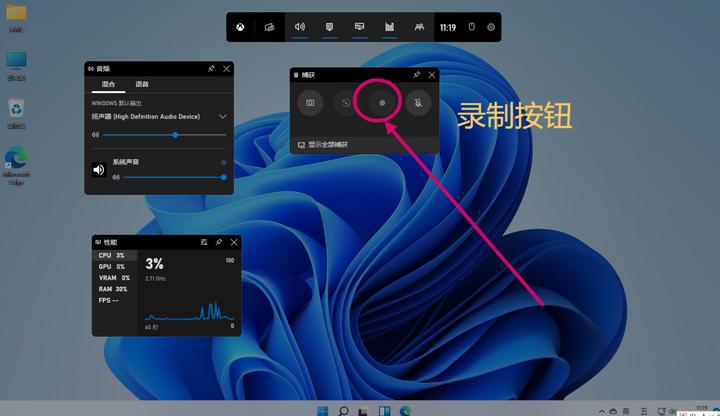Switch to the 混合 (Mix) tab
Image resolution: width=720 pixels, height=416 pixels.
[108, 84]
